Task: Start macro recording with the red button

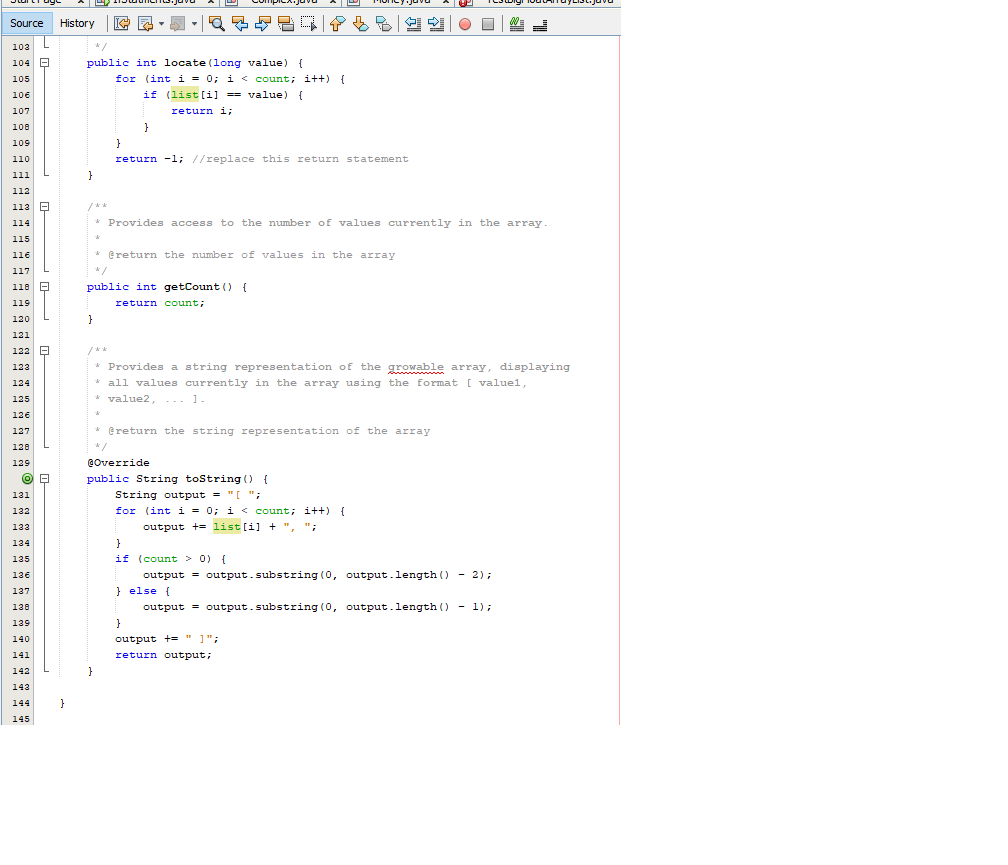Action: pos(464,24)
